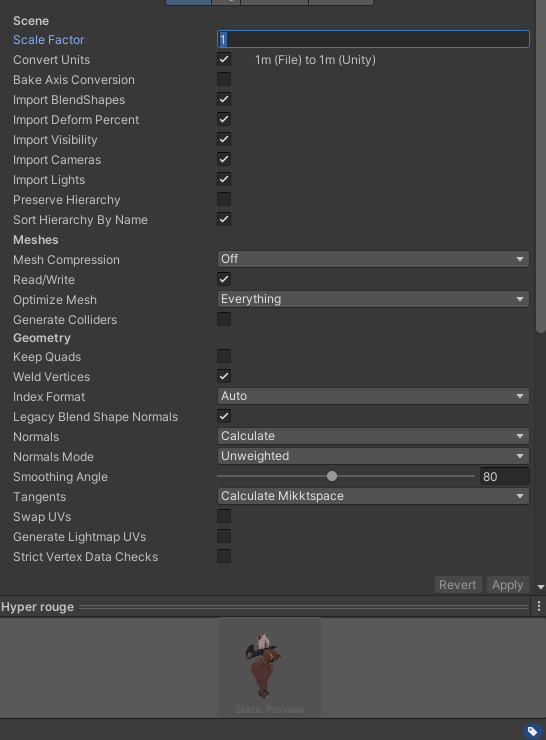Open the preview panel three-dot menu
This screenshot has height=740, width=546.
click(539, 606)
